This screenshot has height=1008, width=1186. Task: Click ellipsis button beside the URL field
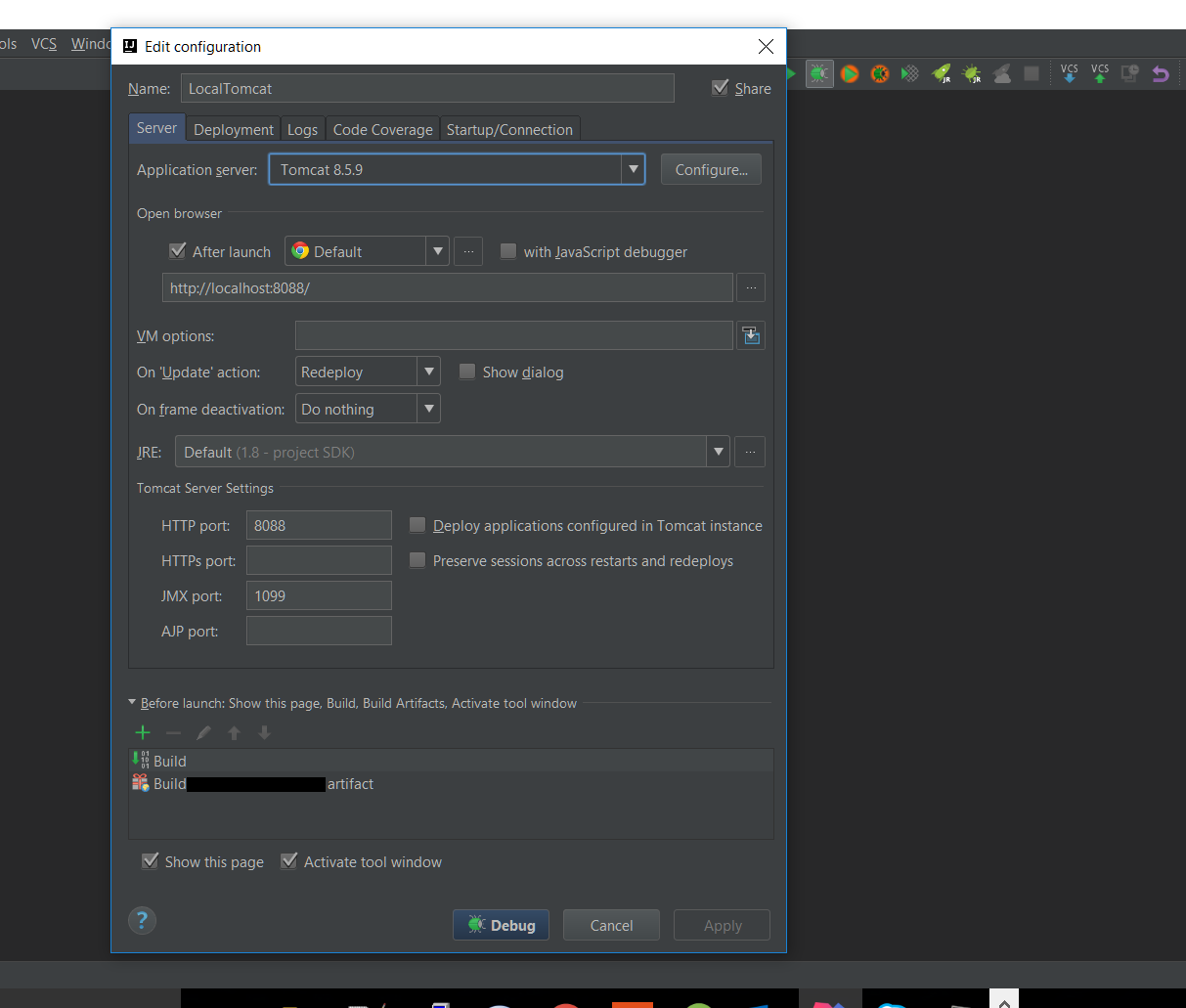(x=751, y=288)
